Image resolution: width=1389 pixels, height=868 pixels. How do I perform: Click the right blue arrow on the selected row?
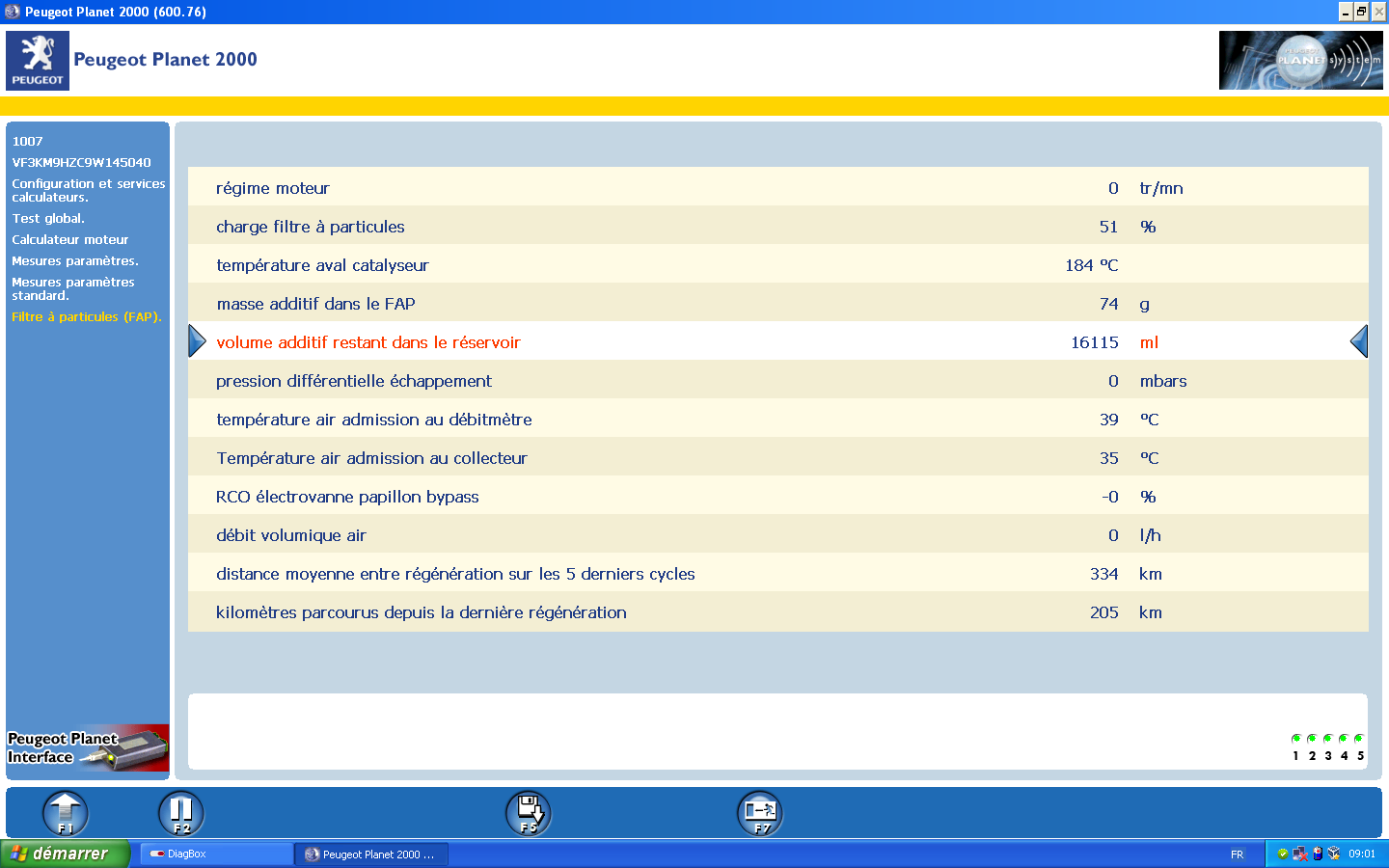pos(1359,341)
